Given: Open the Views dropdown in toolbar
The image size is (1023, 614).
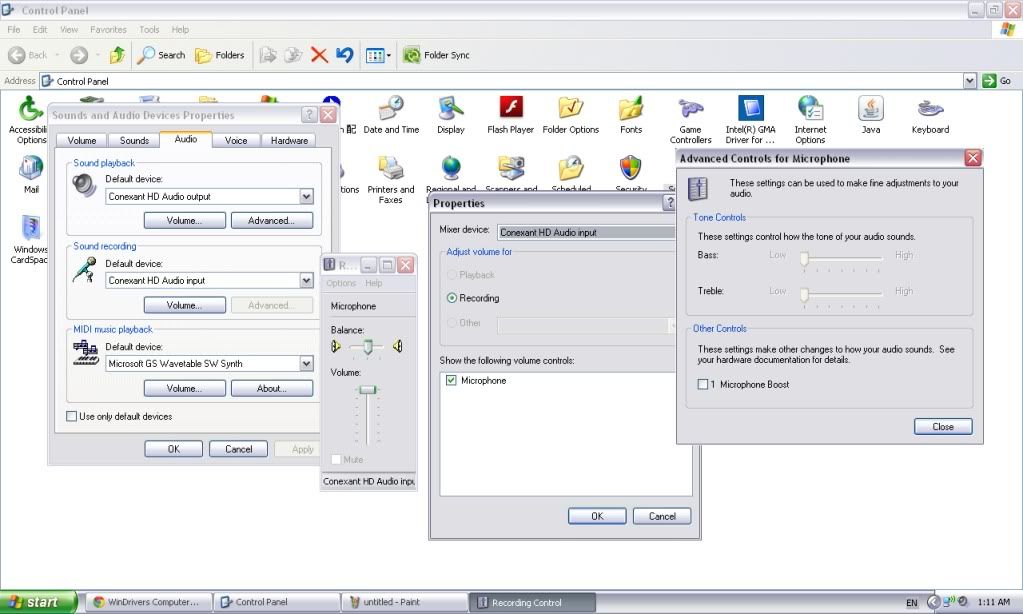Looking at the screenshot, I should (x=378, y=55).
